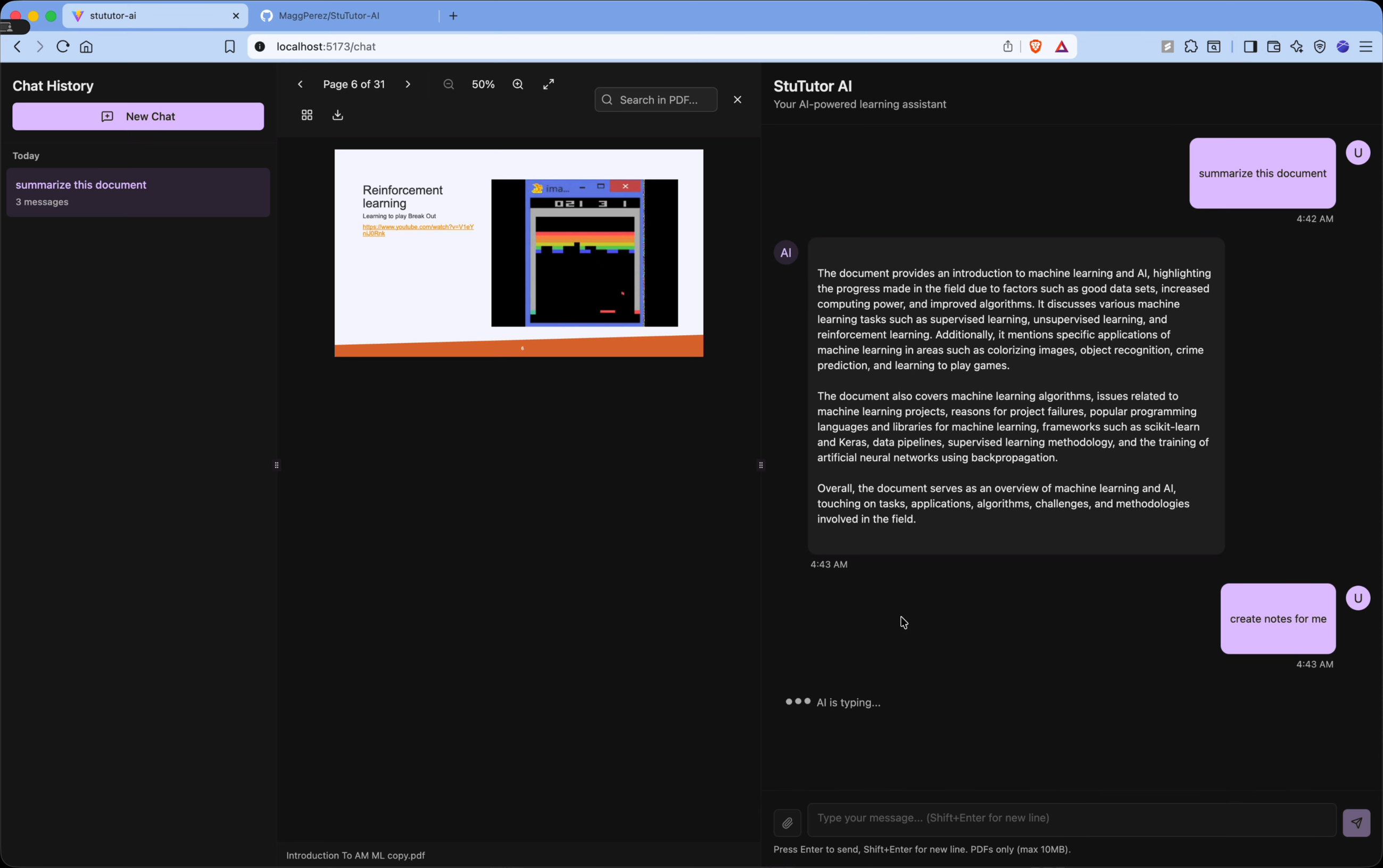Open the Brave Shields icon
This screenshot has width=1383, height=868.
tap(1035, 47)
